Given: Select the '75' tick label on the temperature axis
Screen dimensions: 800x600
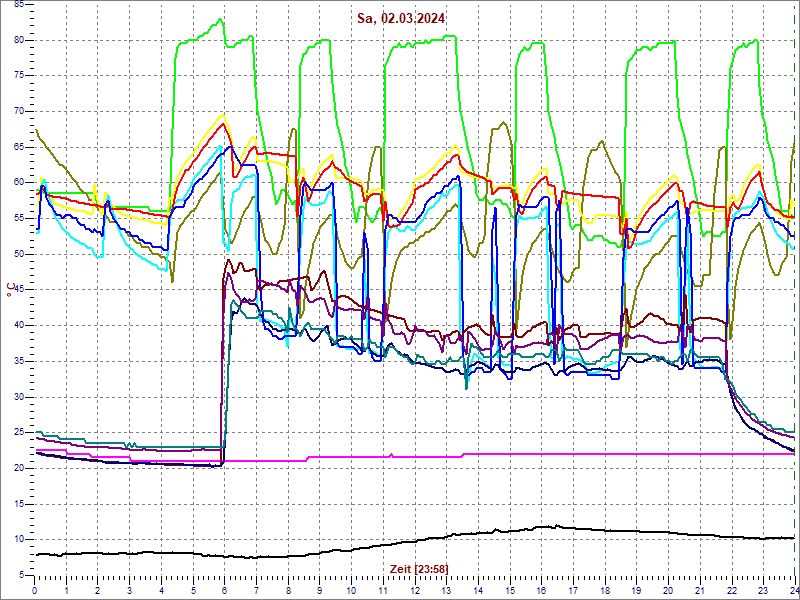Looking at the screenshot, I should [x=19, y=76].
